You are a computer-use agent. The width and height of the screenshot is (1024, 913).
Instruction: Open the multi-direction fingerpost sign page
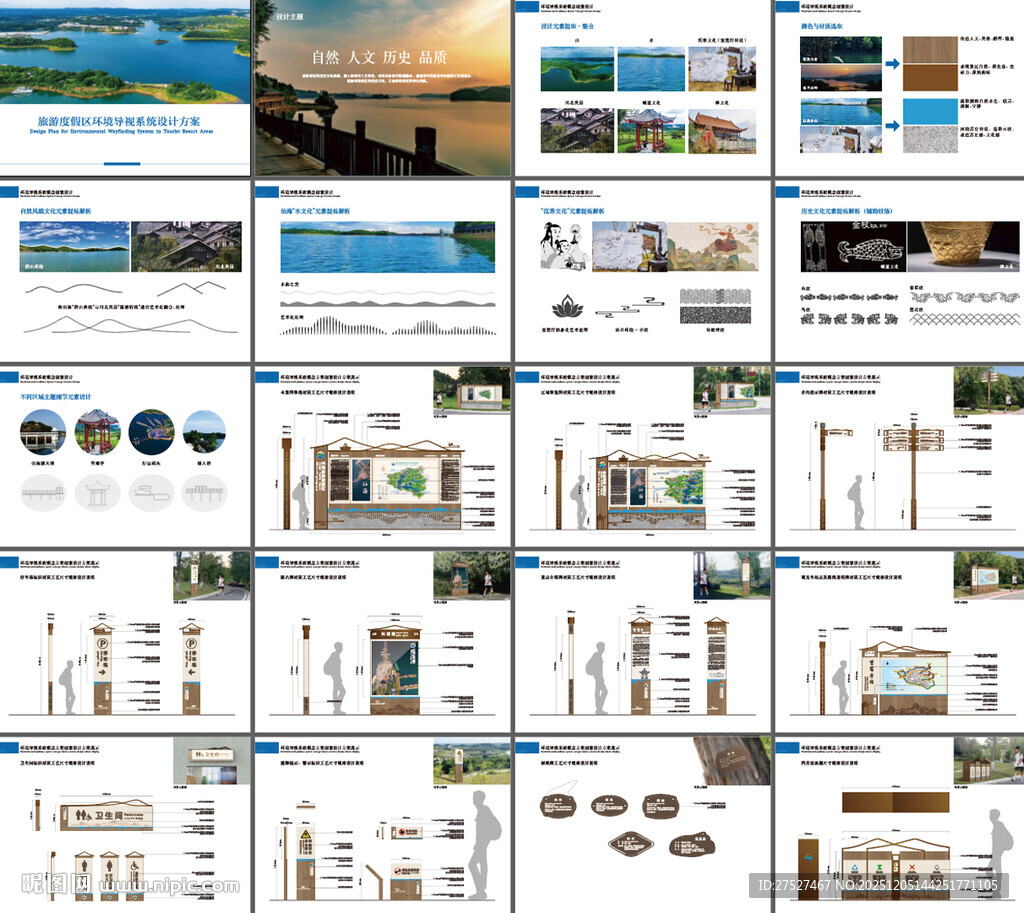899,456
